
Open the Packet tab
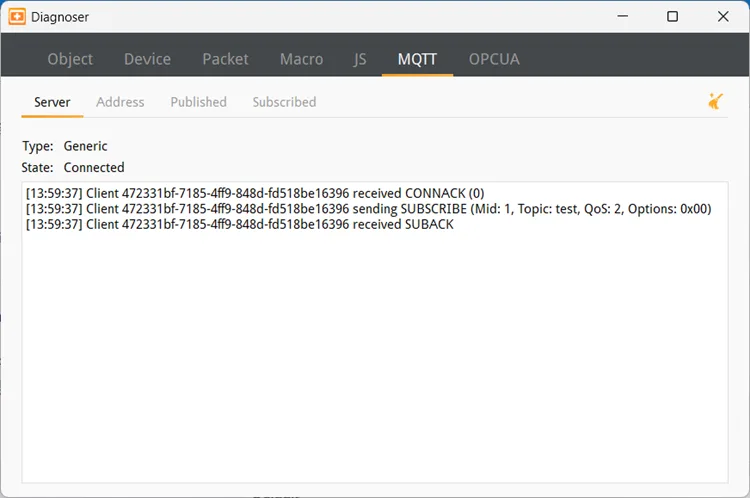(225, 59)
